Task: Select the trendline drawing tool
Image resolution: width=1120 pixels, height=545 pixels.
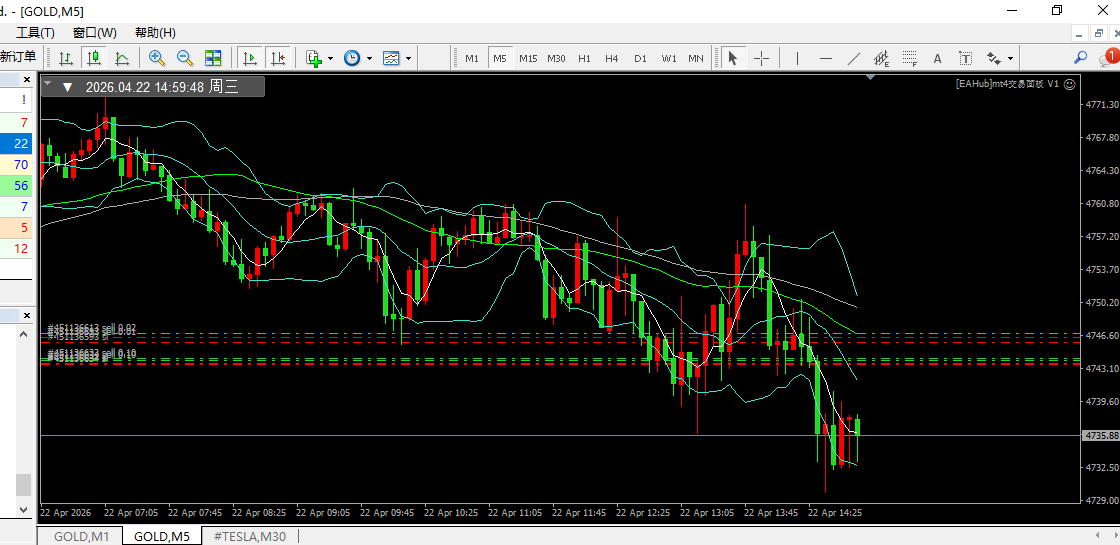Action: click(x=854, y=59)
